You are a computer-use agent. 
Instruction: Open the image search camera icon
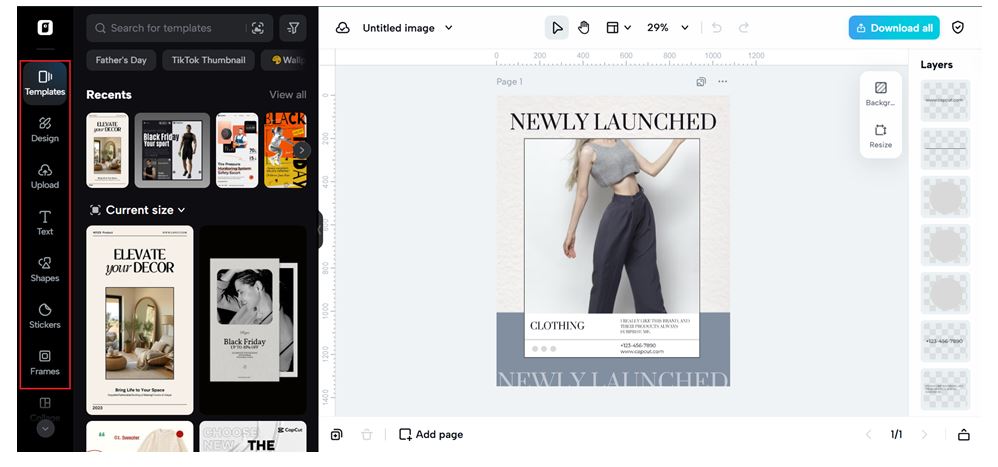pos(258,28)
